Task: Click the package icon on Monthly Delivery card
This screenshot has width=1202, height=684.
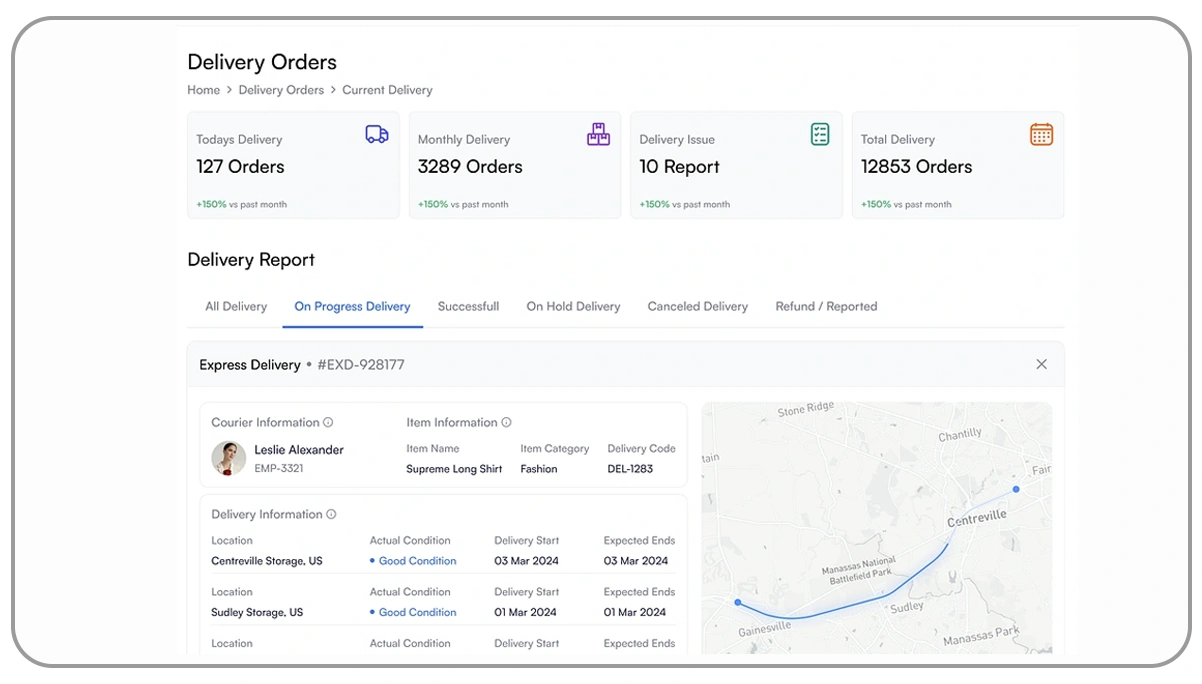Action: pos(597,133)
